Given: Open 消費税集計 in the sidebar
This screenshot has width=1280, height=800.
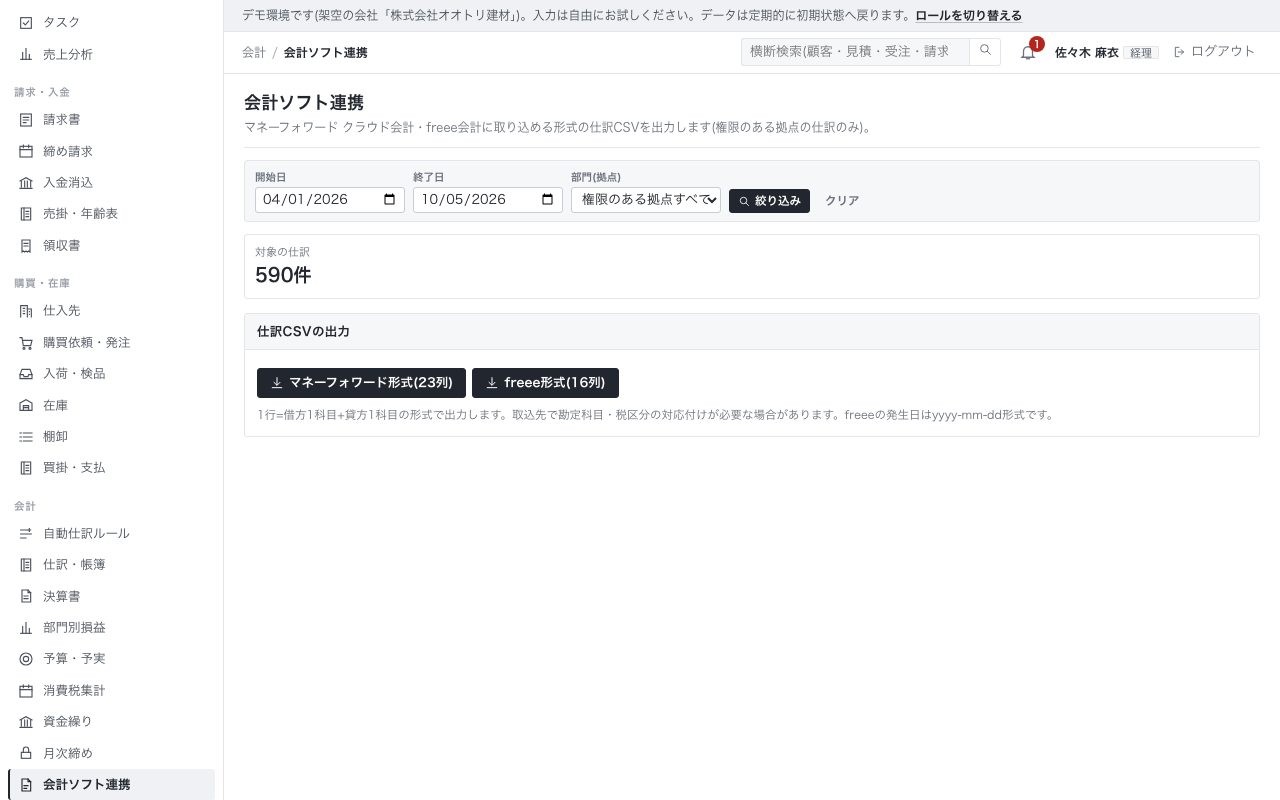Looking at the screenshot, I should 111,691.
